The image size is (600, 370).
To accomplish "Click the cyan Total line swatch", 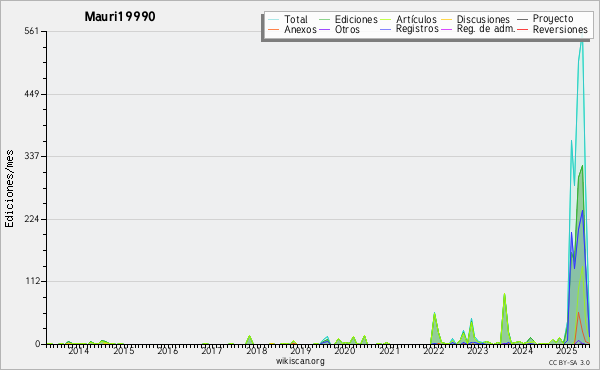I will [274, 19].
